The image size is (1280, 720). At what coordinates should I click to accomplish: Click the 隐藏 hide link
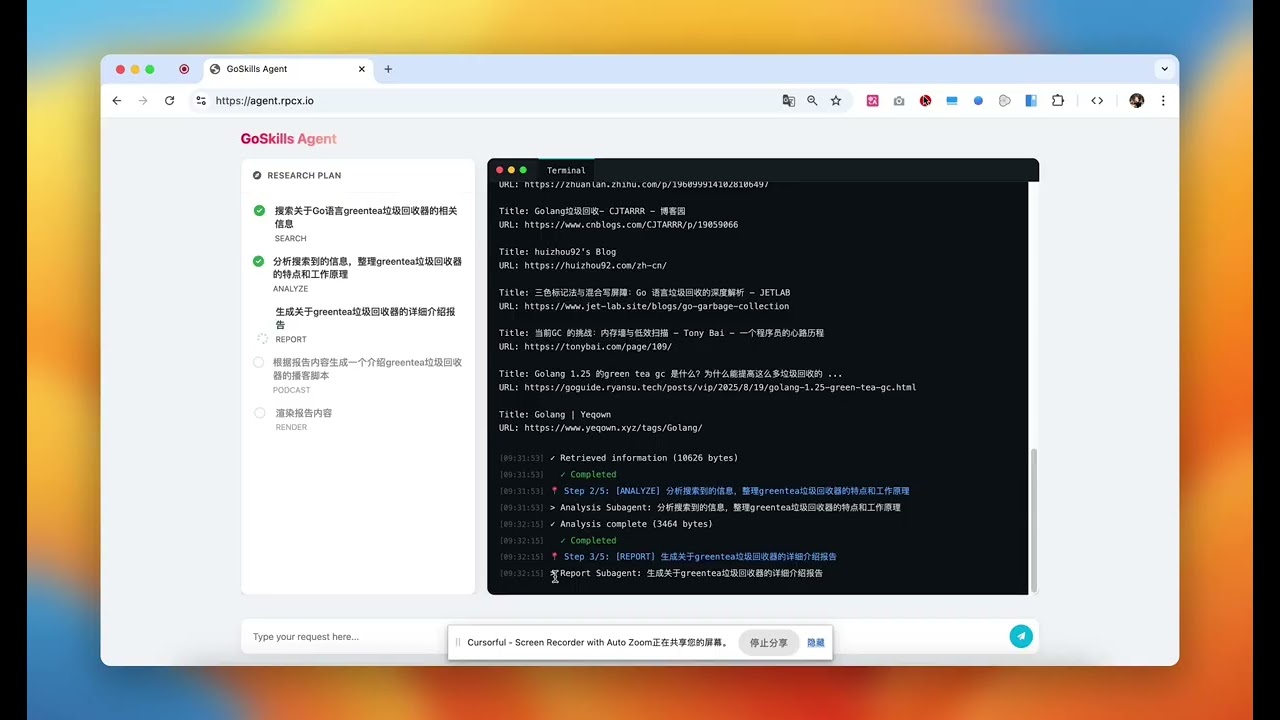pyautogui.click(x=816, y=643)
